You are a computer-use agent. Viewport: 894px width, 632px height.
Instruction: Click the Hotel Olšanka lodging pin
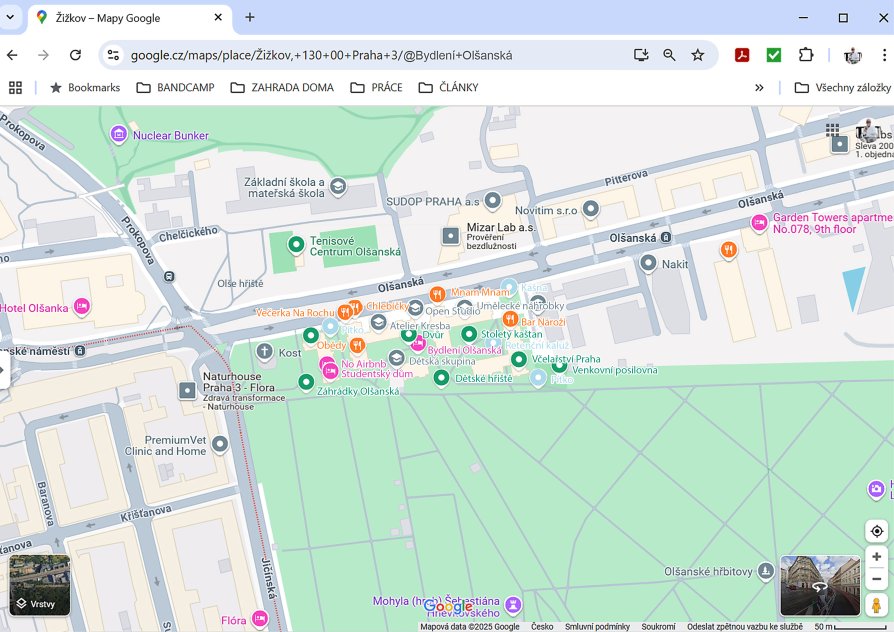pyautogui.click(x=82, y=307)
